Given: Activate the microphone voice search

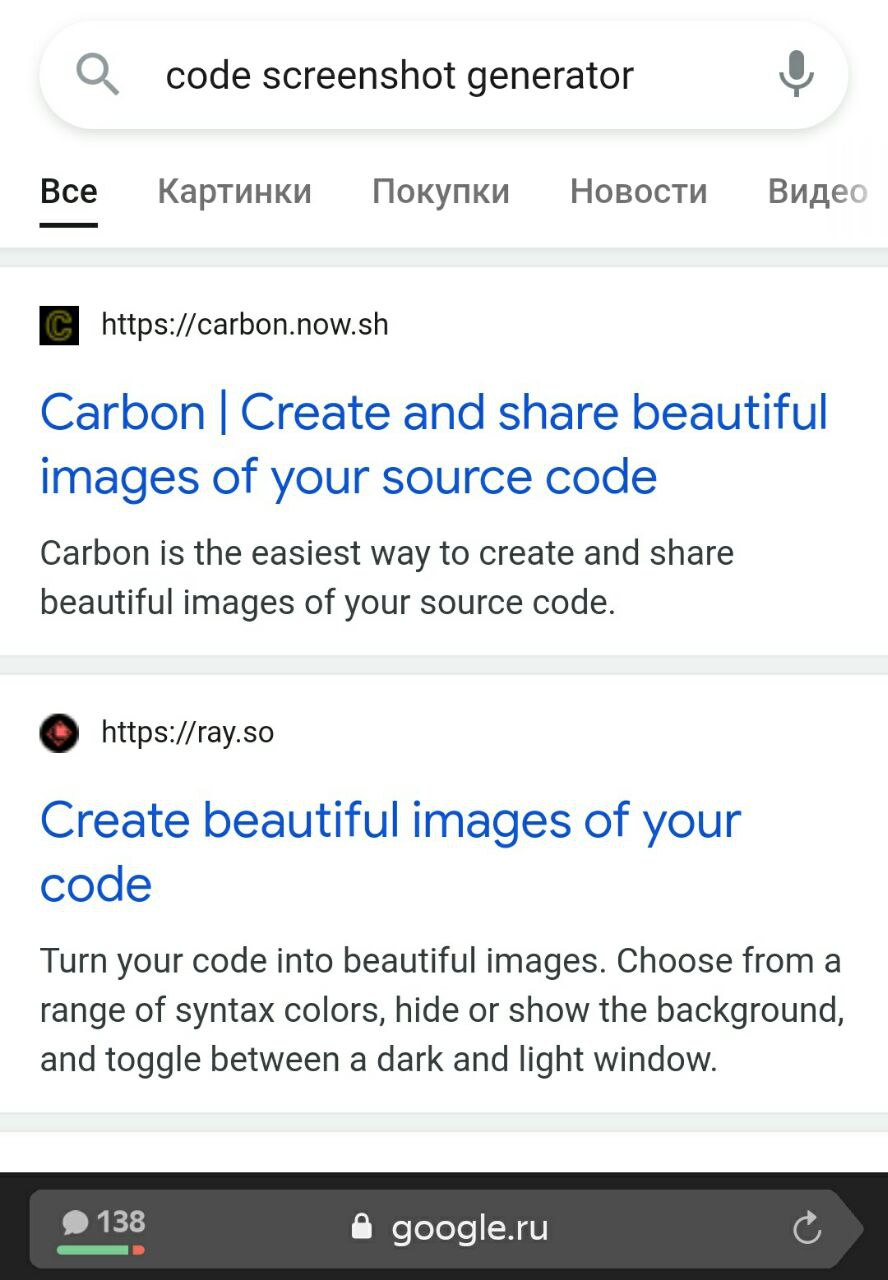Looking at the screenshot, I should [796, 75].
